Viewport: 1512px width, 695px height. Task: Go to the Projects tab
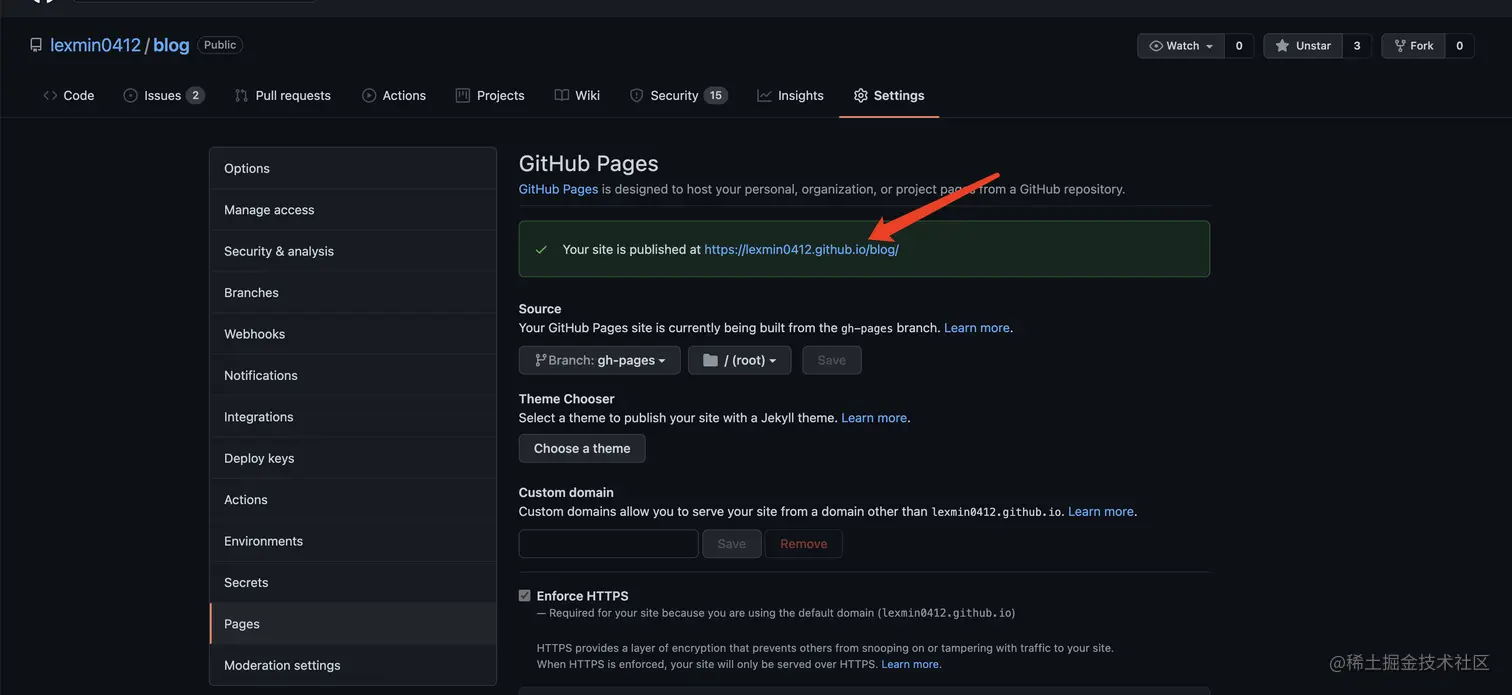[x=490, y=95]
